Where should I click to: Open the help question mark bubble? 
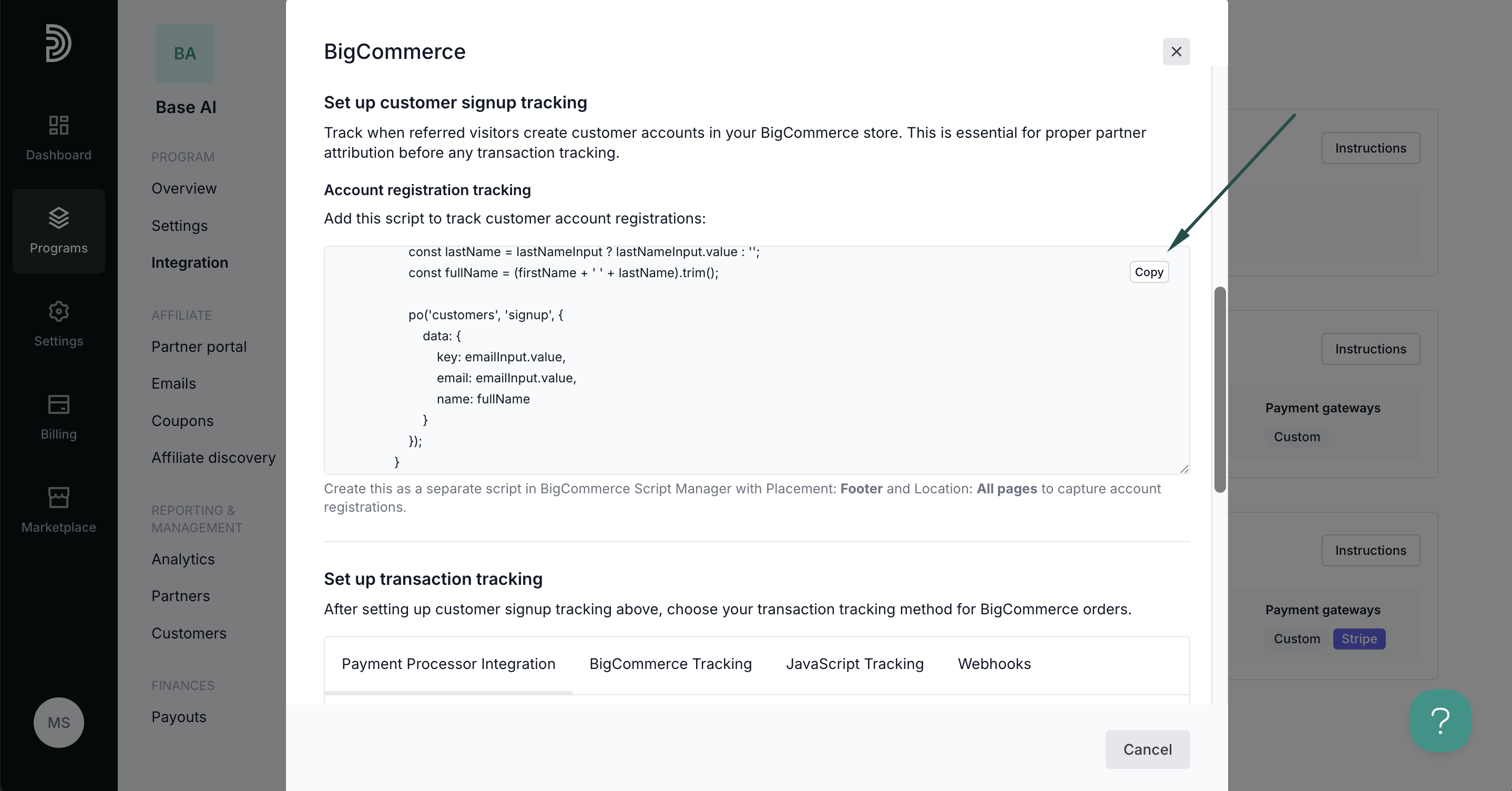tap(1441, 721)
